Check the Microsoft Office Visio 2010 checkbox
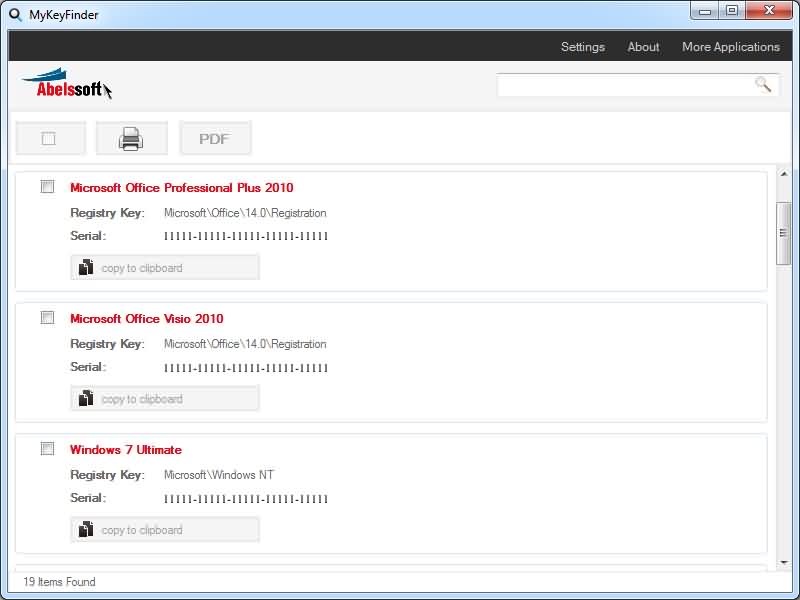Viewport: 800px width, 600px height. (46, 317)
